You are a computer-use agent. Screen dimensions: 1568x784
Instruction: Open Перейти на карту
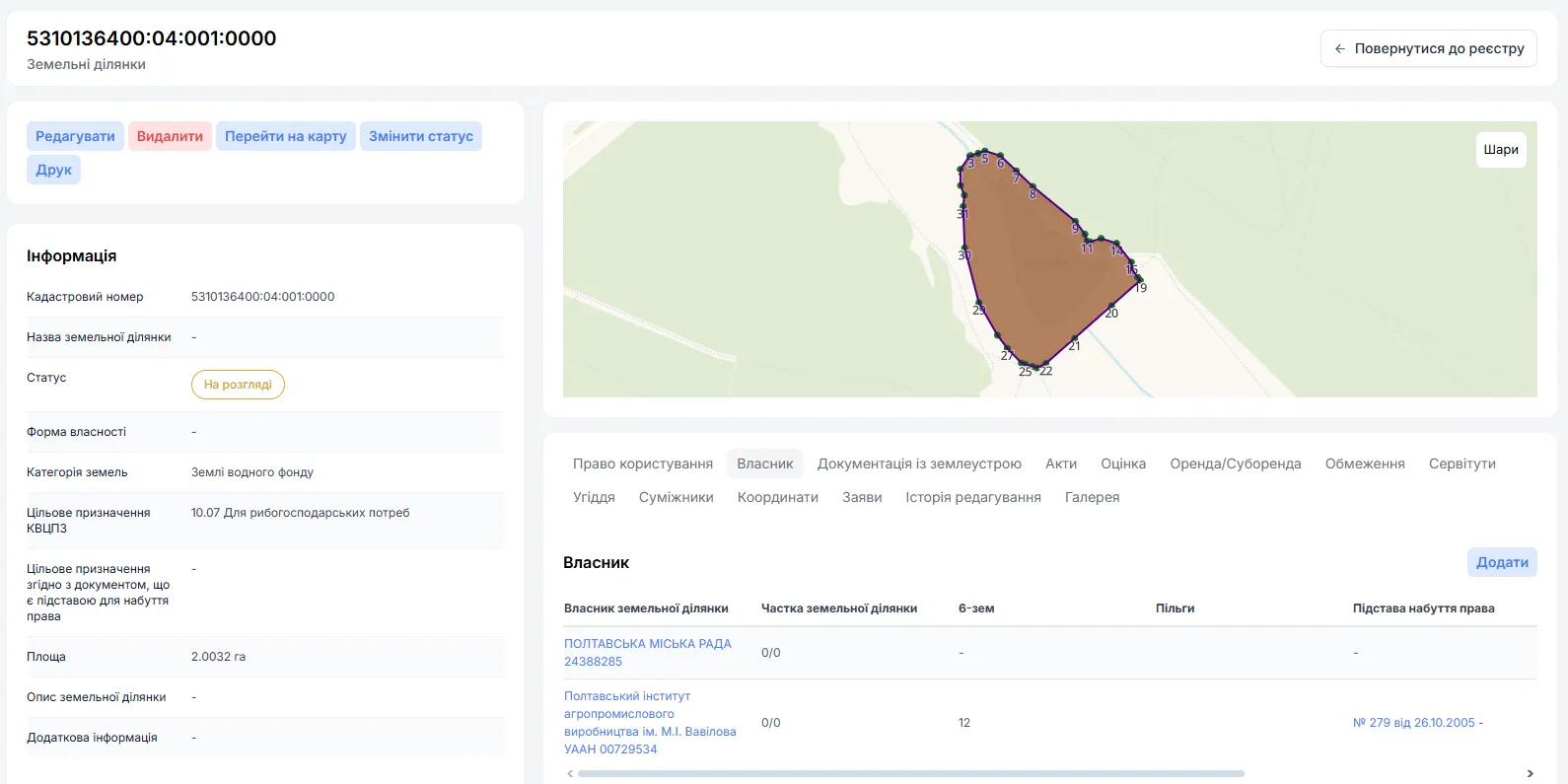(286, 136)
